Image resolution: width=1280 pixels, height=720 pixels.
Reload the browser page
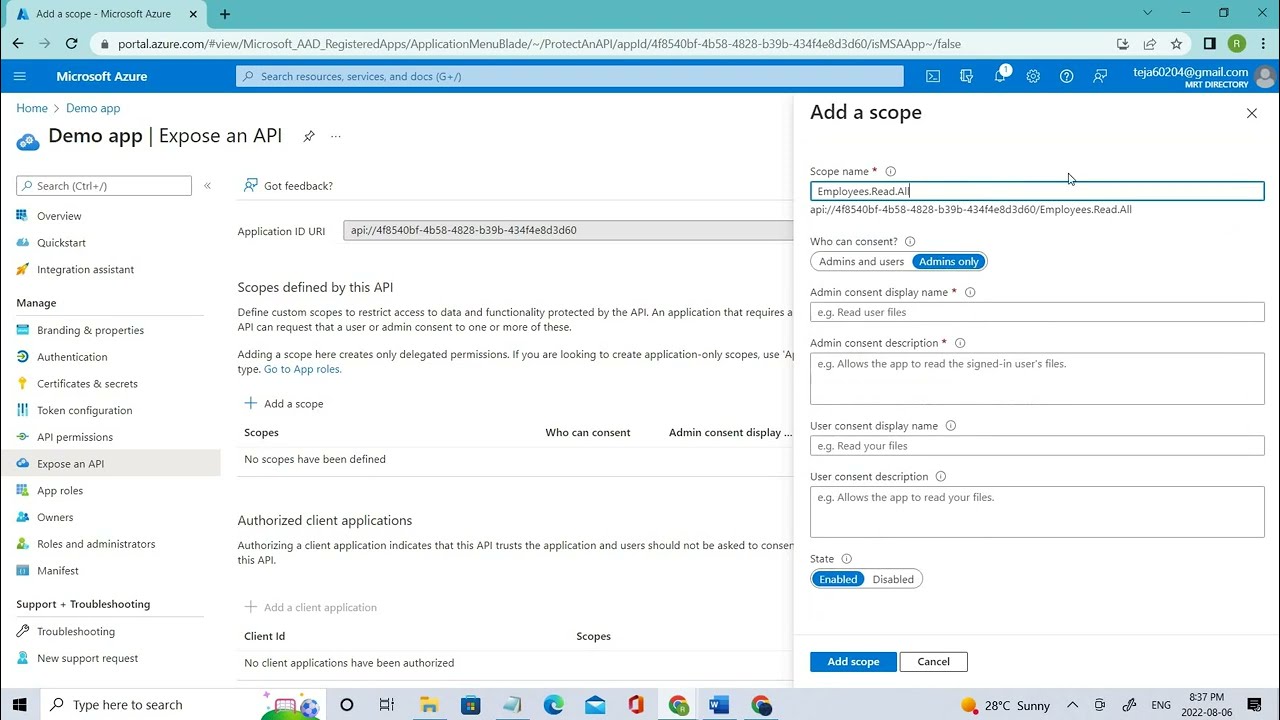72,44
